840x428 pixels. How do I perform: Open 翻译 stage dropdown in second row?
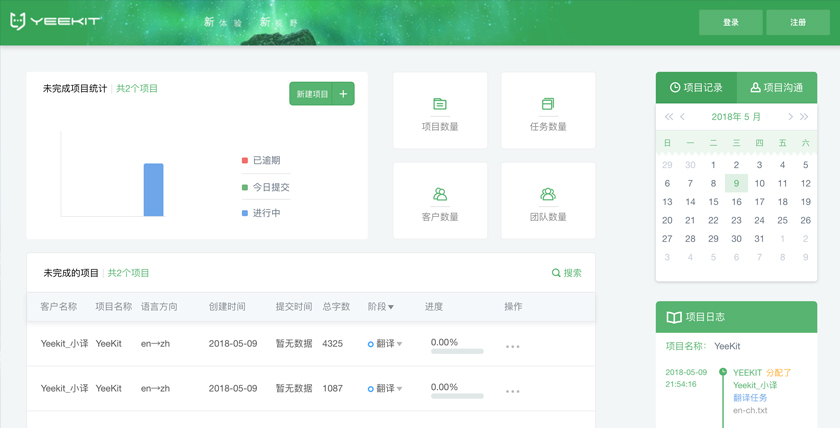[x=400, y=389]
